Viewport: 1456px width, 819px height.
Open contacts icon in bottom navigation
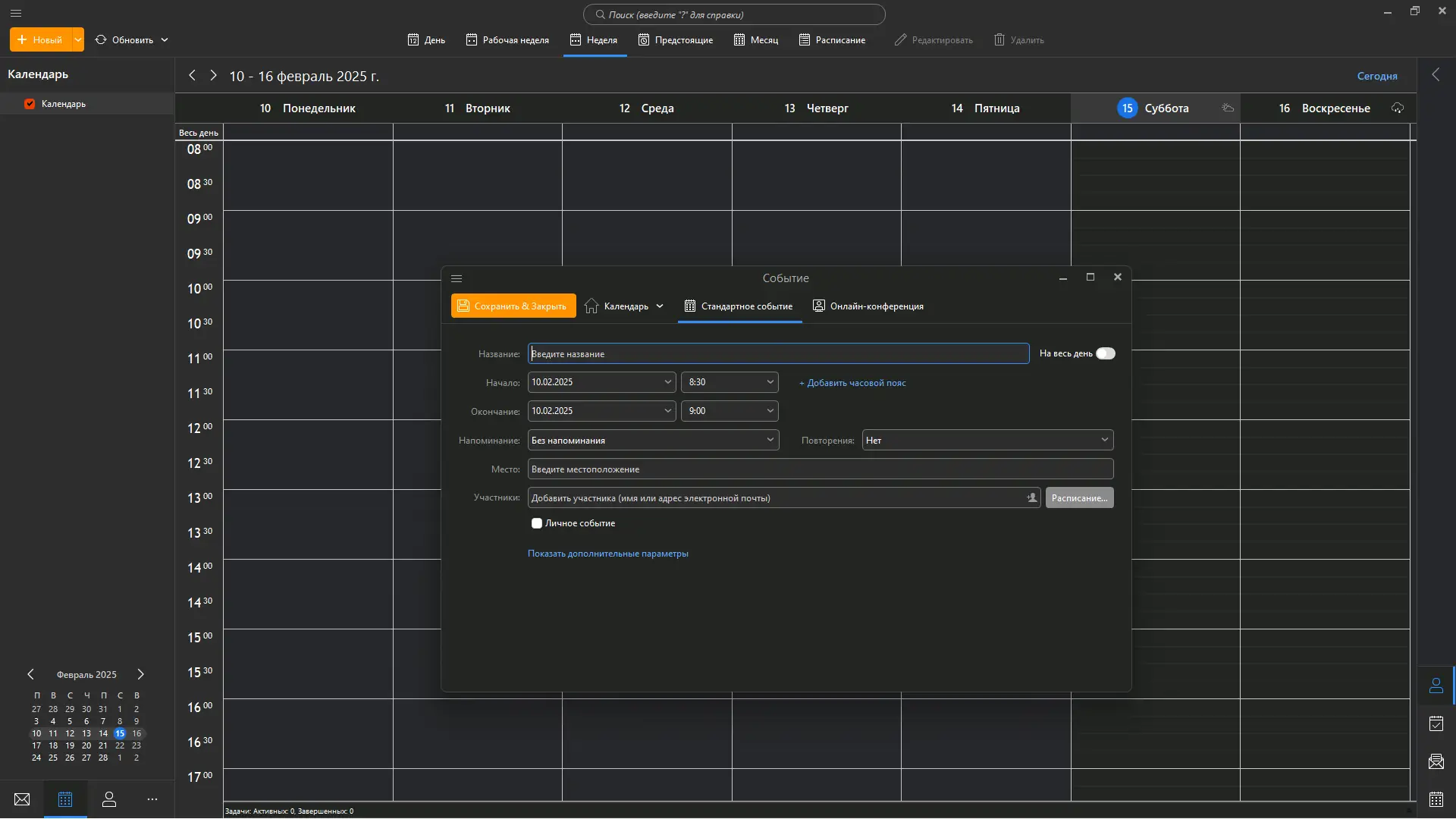[x=109, y=799]
